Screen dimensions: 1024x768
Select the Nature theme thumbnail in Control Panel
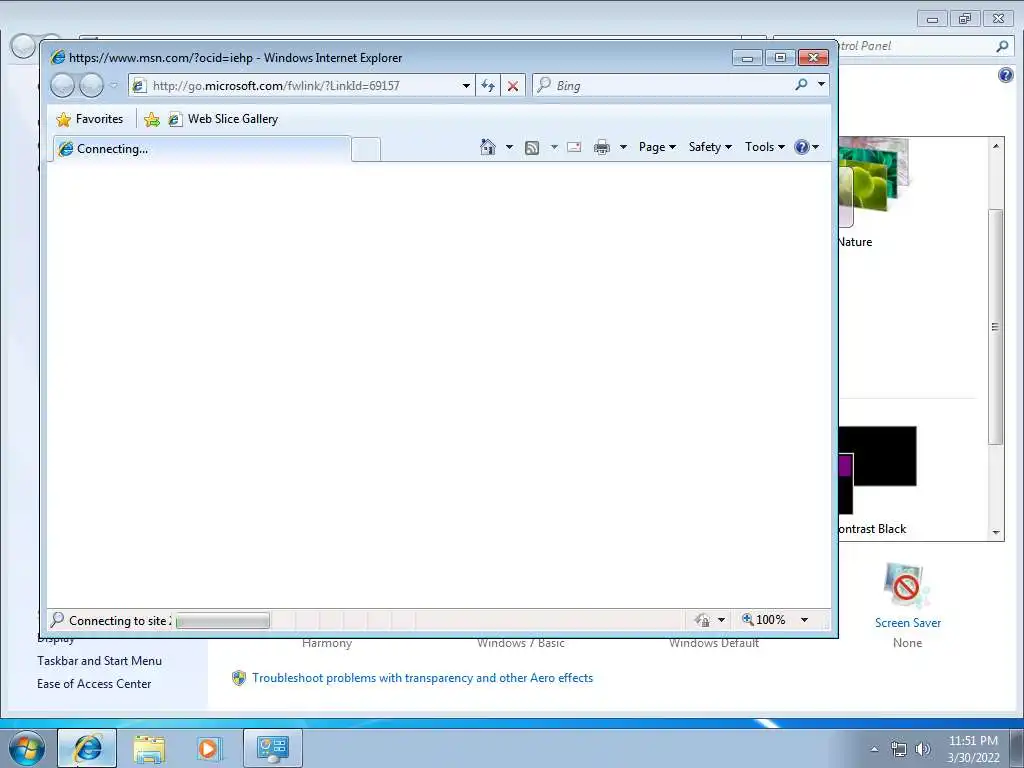872,182
